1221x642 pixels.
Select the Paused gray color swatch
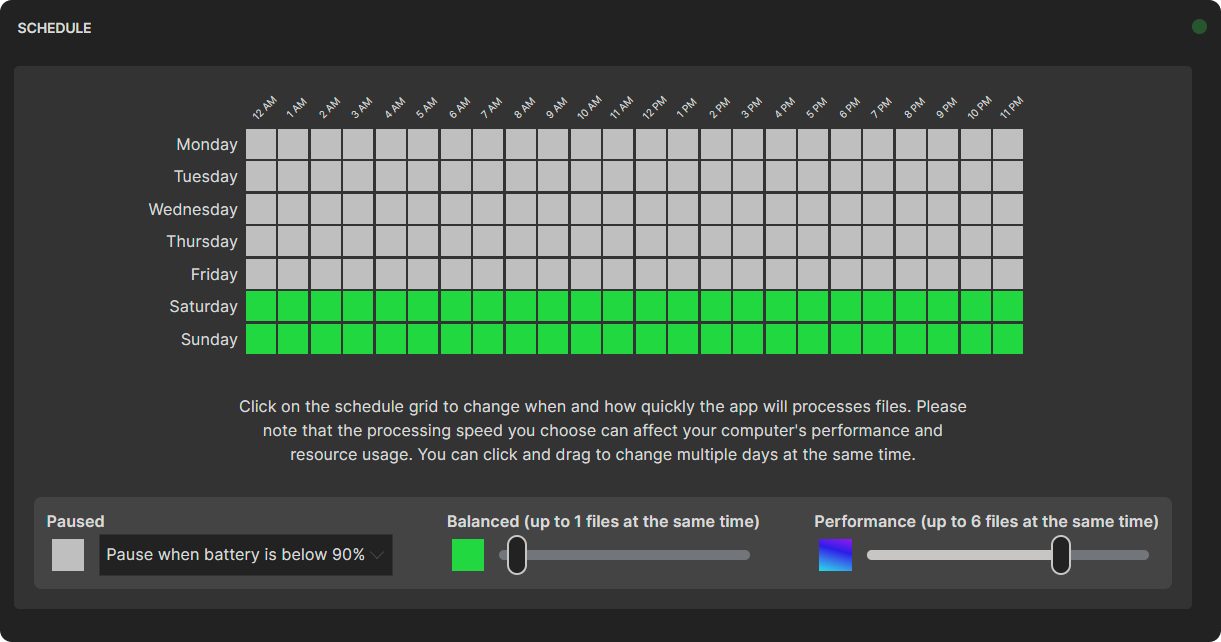[67, 554]
